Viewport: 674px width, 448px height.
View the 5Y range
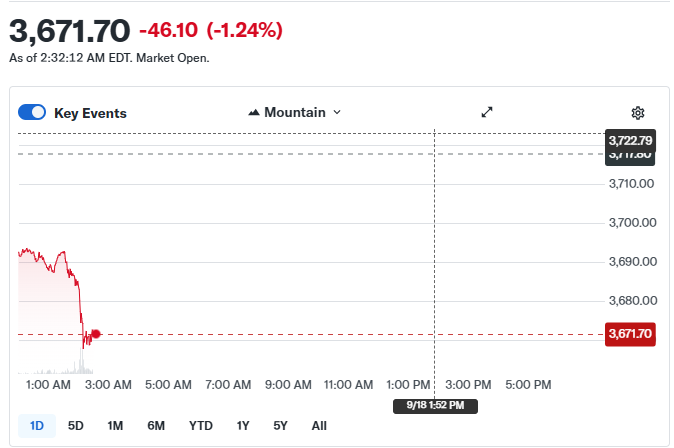pos(280,426)
